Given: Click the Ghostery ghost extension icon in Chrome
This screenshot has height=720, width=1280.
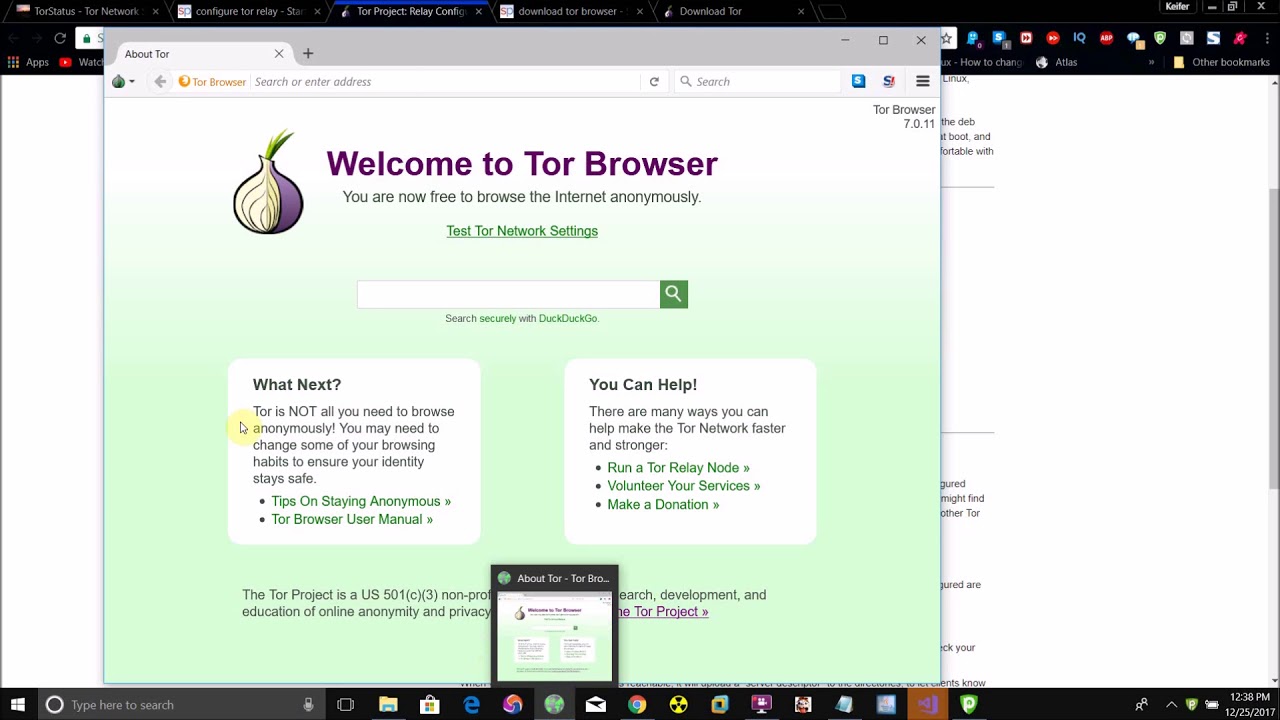Looking at the screenshot, I should click(972, 38).
